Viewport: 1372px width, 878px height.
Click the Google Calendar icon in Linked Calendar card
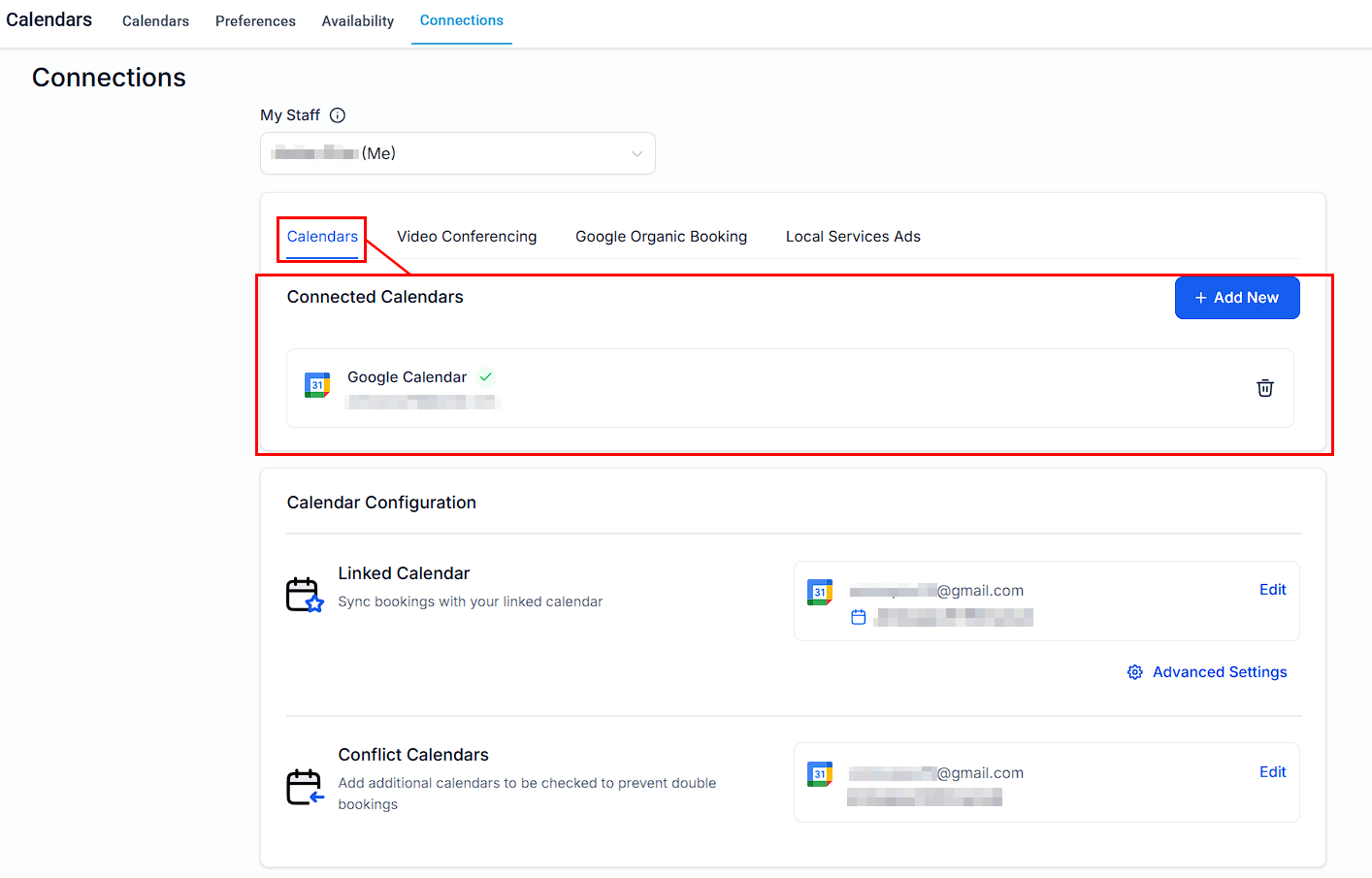[820, 592]
